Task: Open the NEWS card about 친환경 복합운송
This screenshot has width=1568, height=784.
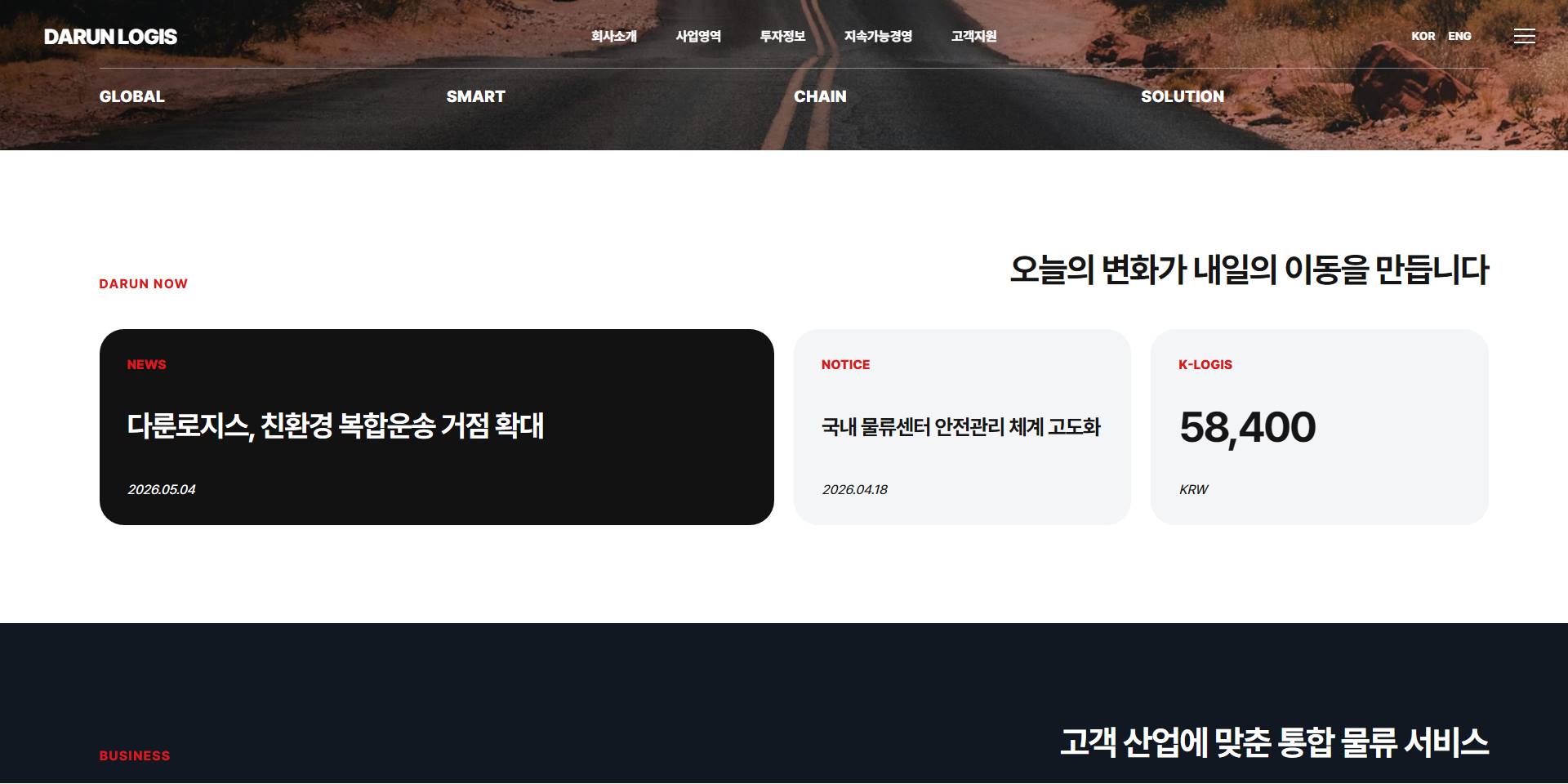Action: [437, 427]
